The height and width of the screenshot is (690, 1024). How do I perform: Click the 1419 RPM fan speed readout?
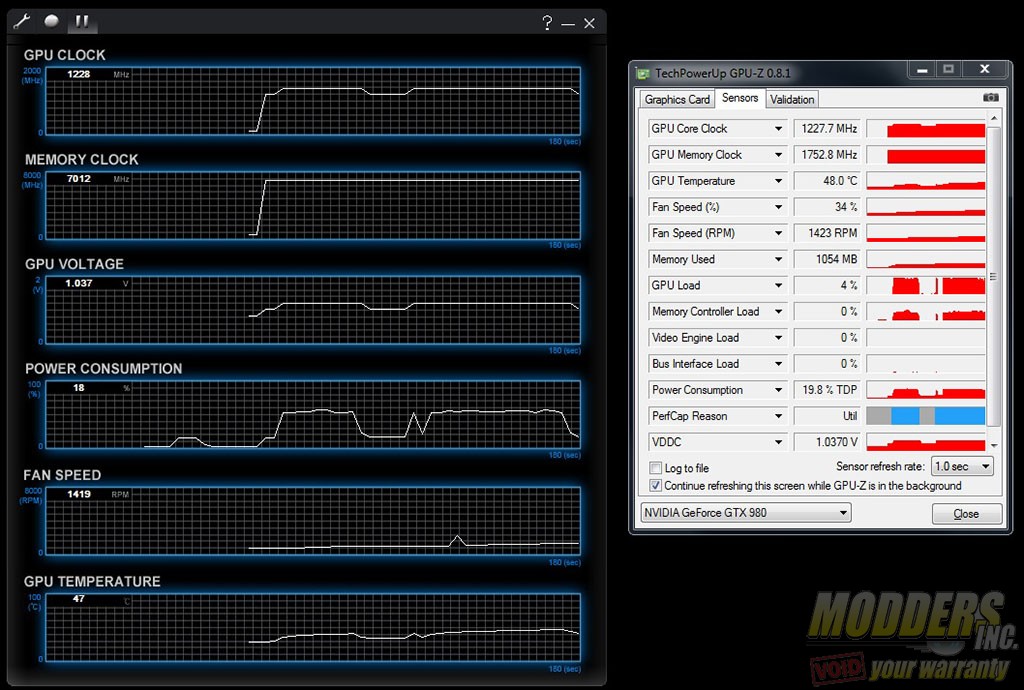(x=78, y=494)
